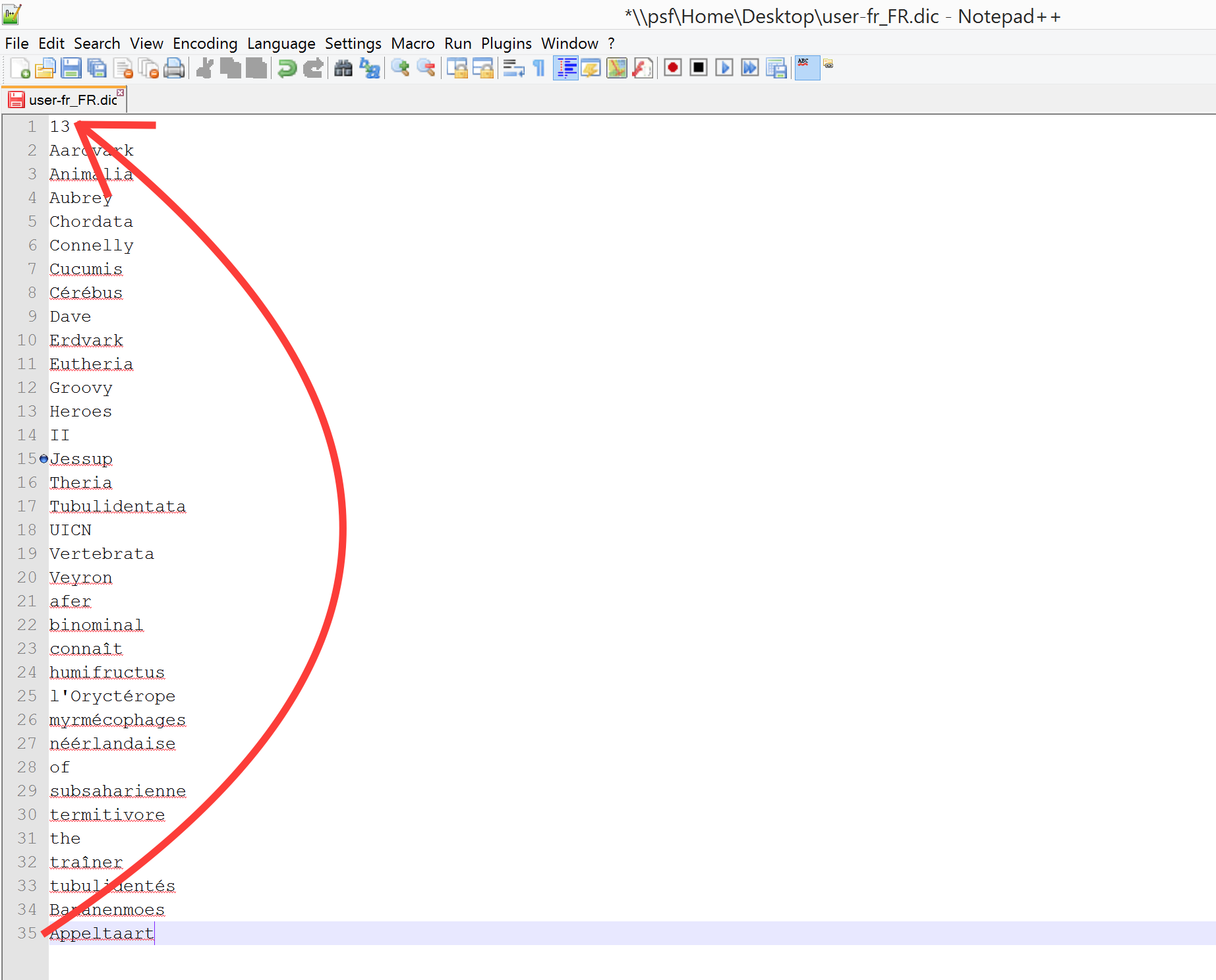Image resolution: width=1216 pixels, height=980 pixels.
Task: Click the Open file icon
Action: (45, 68)
